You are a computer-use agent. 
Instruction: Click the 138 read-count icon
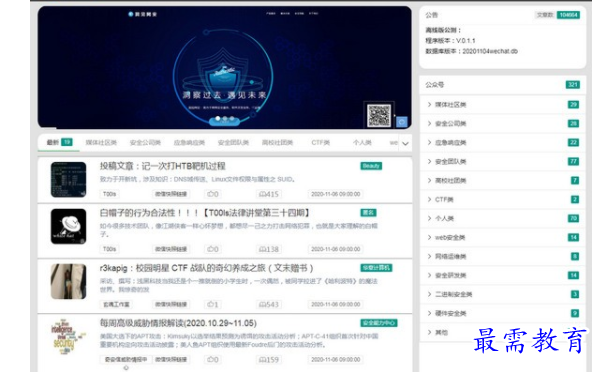click(x=262, y=249)
